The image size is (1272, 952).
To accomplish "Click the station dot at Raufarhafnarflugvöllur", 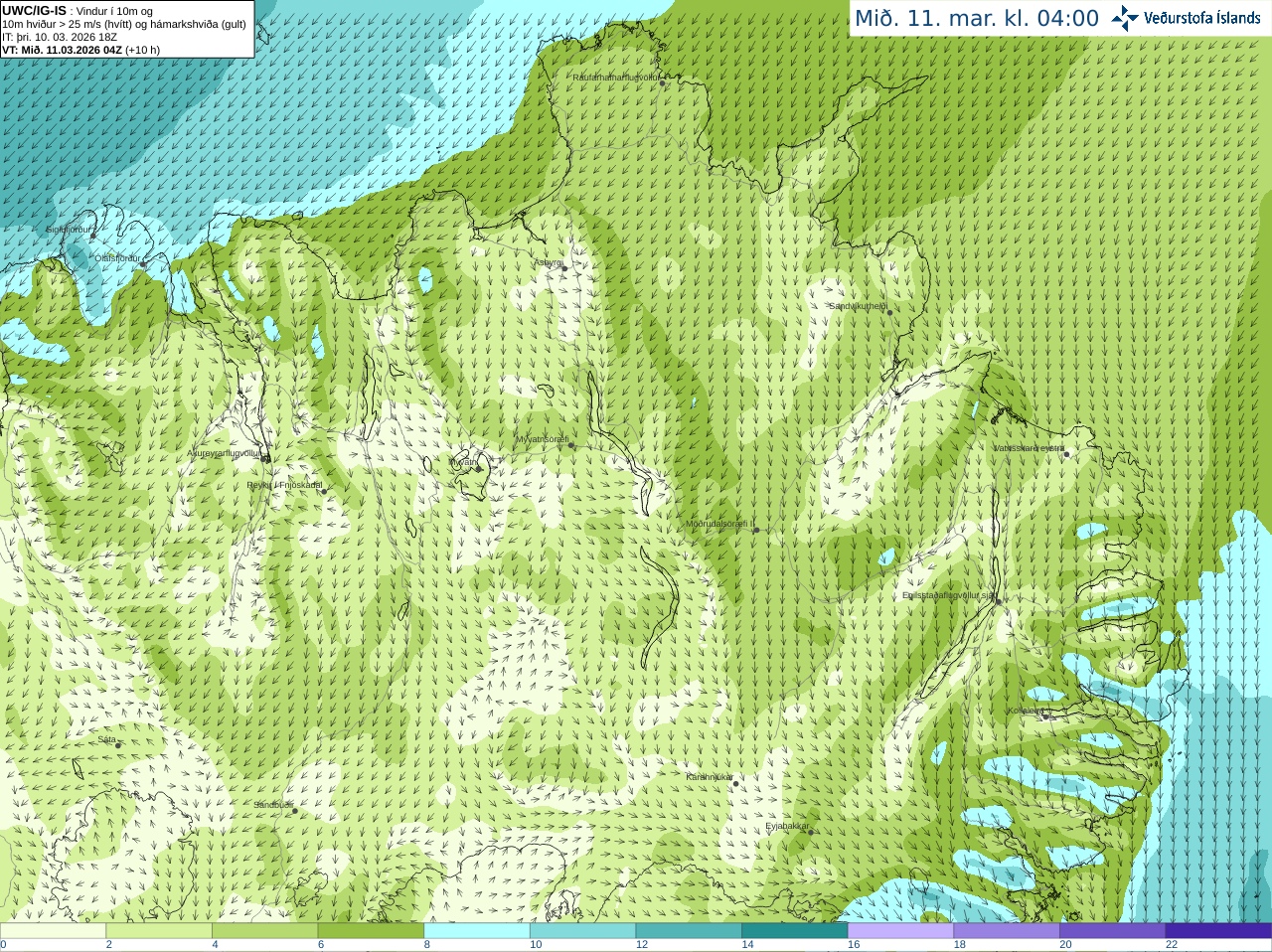I will (663, 83).
